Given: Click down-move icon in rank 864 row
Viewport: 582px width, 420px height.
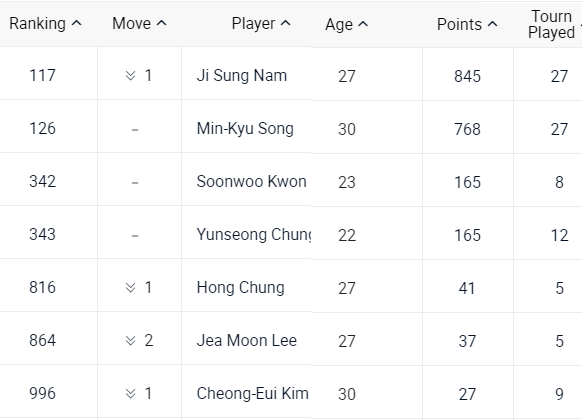Looking at the screenshot, I should click(x=130, y=341).
